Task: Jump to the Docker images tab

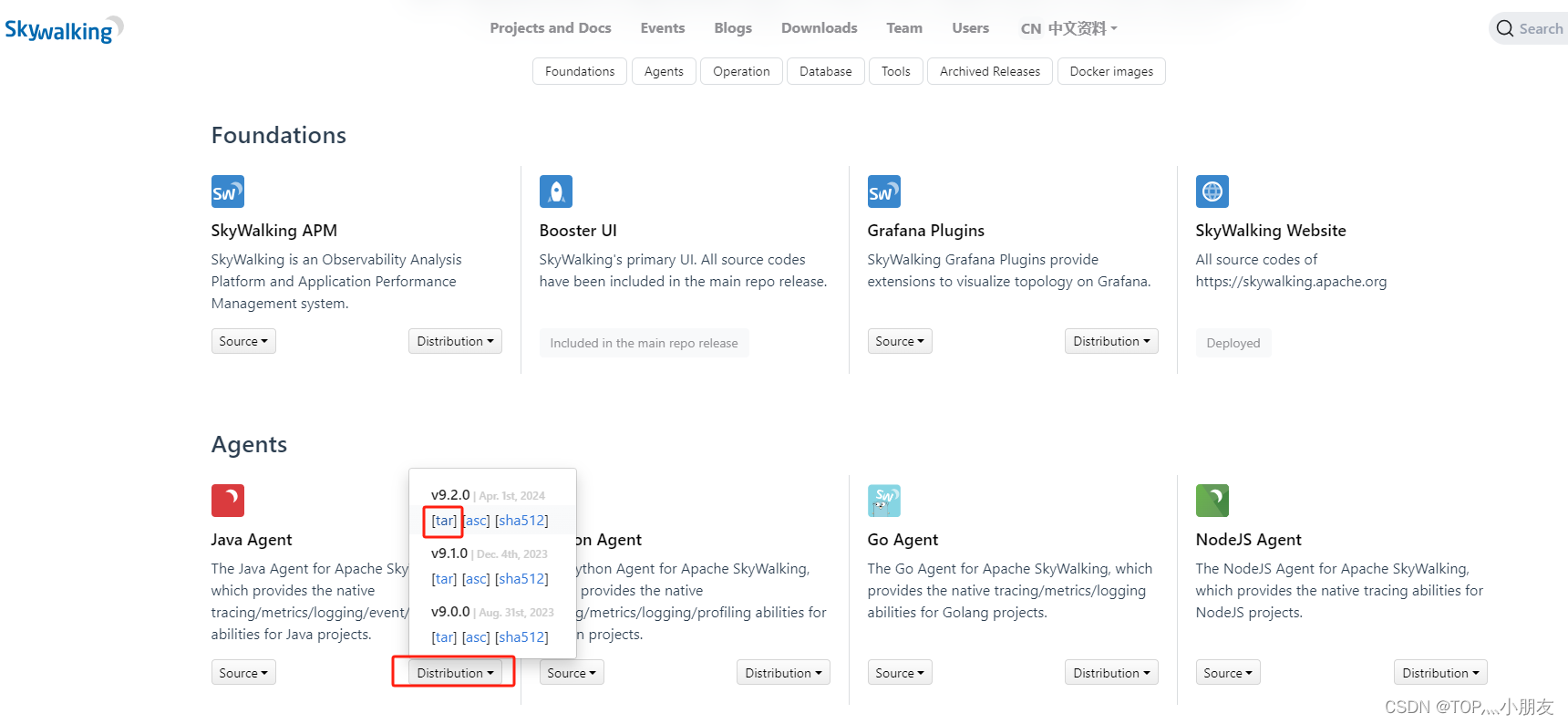Action: click(1111, 71)
